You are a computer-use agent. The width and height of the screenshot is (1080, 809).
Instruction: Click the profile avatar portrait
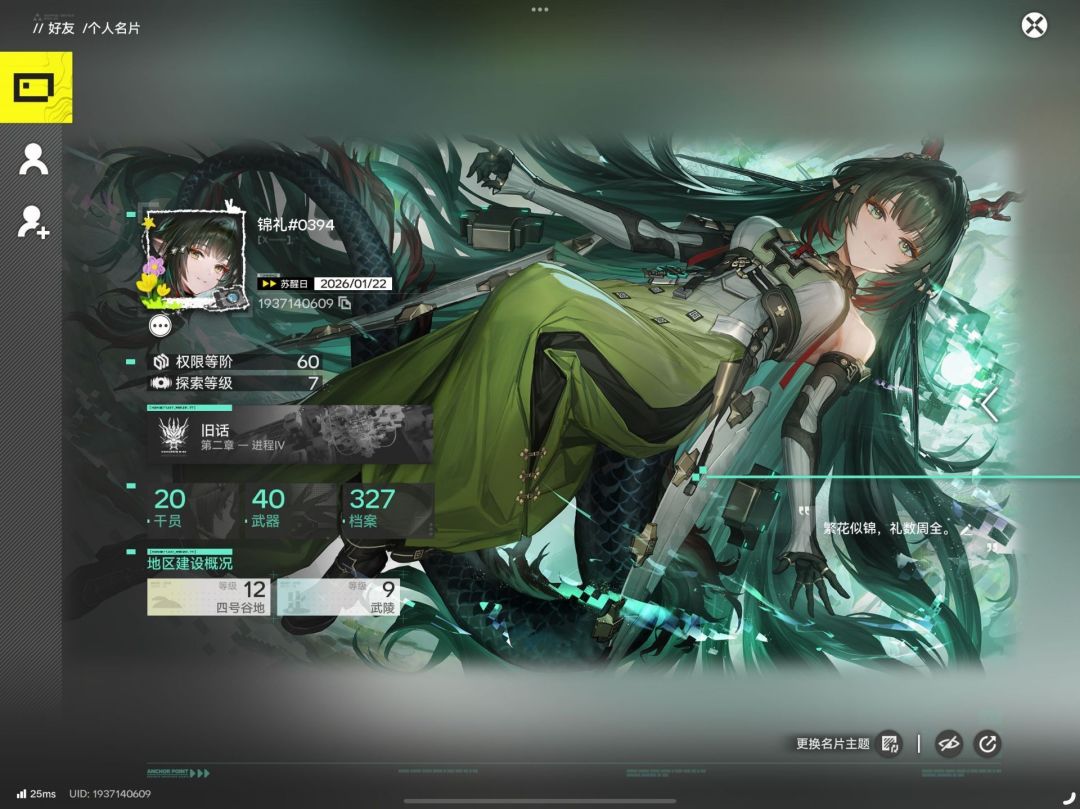coord(195,260)
